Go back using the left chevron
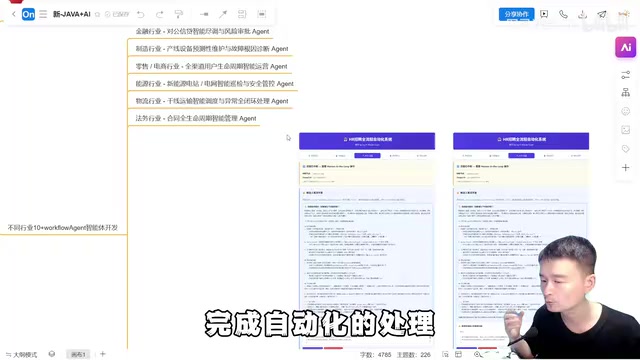Image resolution: width=640 pixels, height=360 pixels. 14,14
